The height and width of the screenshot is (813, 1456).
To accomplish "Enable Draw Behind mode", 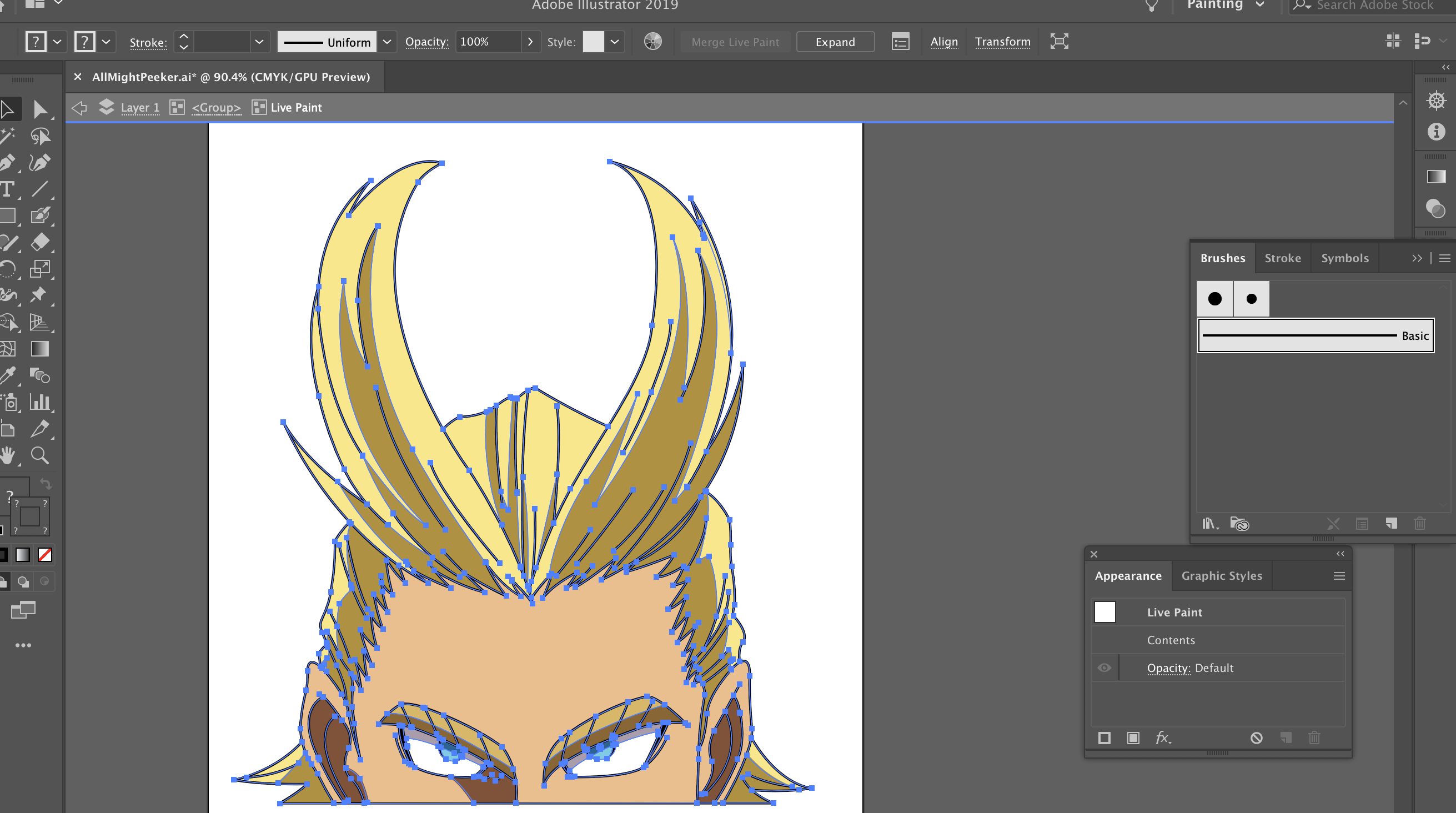I will click(x=23, y=582).
